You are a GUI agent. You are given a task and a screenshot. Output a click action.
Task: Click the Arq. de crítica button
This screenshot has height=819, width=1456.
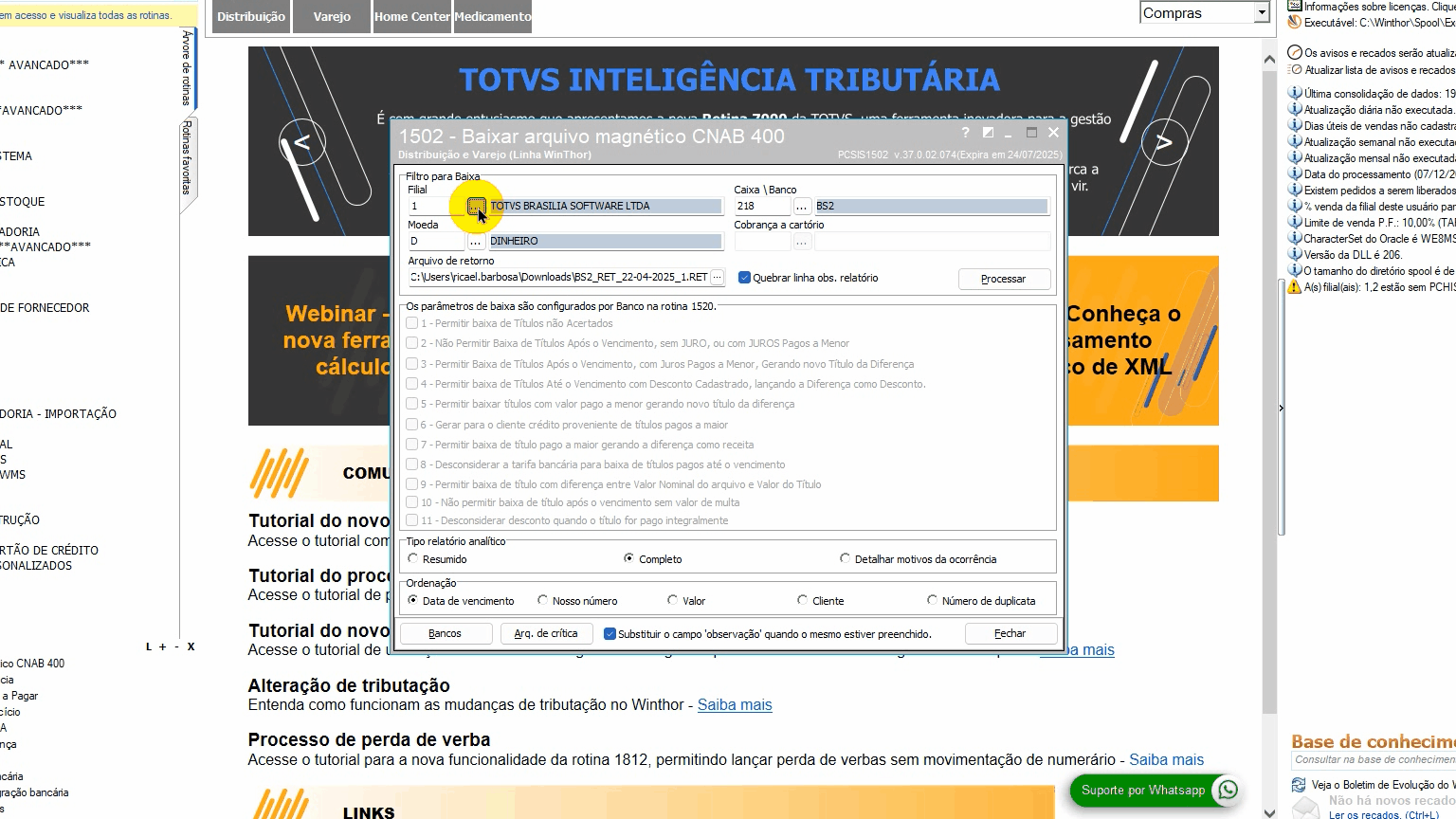546,633
